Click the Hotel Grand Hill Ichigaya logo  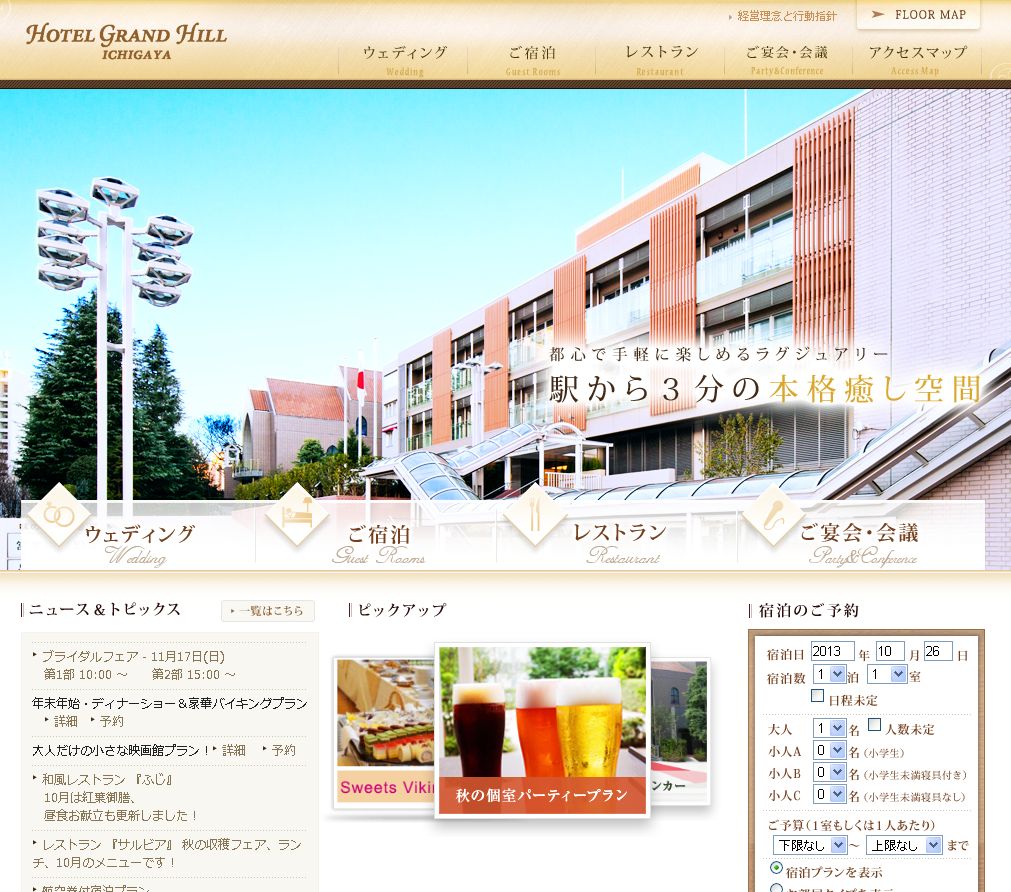126,40
